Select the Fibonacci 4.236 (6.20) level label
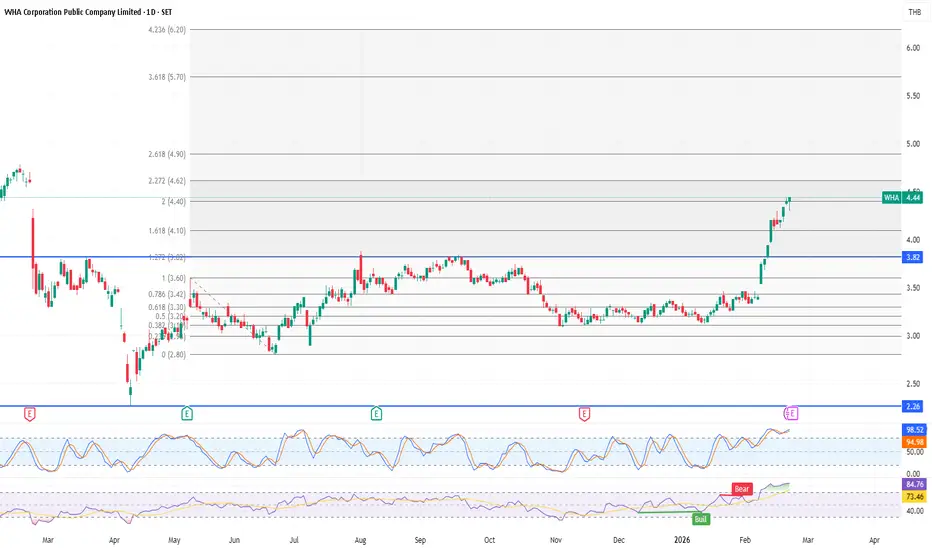 click(x=167, y=29)
